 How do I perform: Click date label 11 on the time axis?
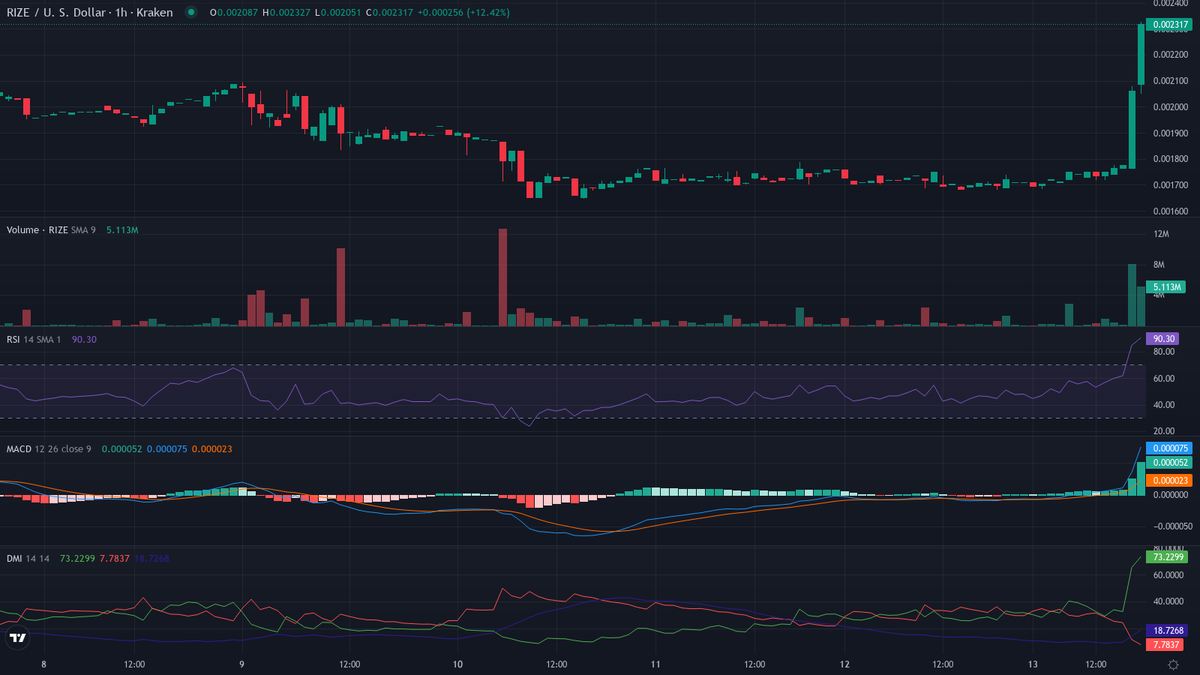click(656, 664)
